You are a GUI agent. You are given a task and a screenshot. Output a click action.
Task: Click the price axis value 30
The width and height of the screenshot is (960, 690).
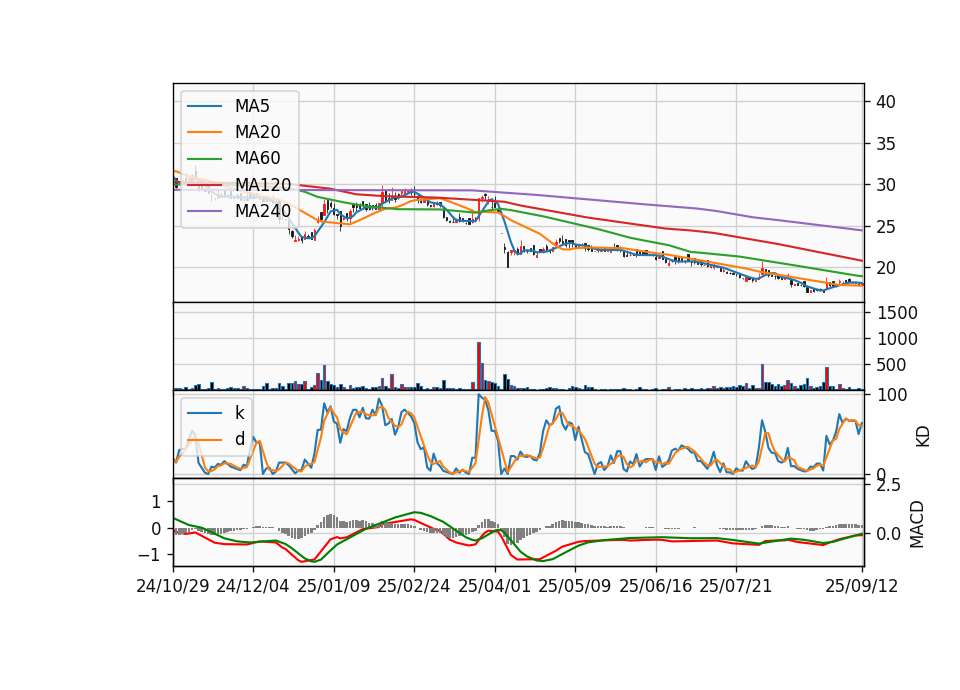coord(885,185)
